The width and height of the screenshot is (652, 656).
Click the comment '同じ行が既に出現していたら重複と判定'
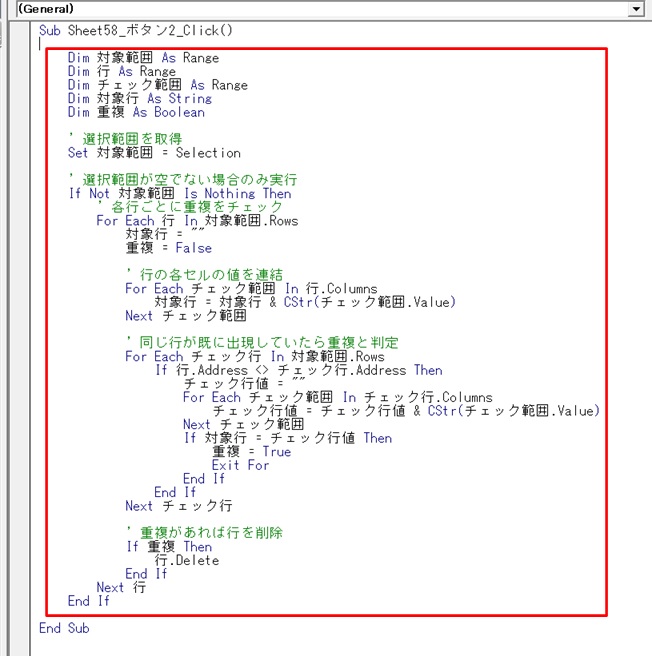(x=262, y=343)
